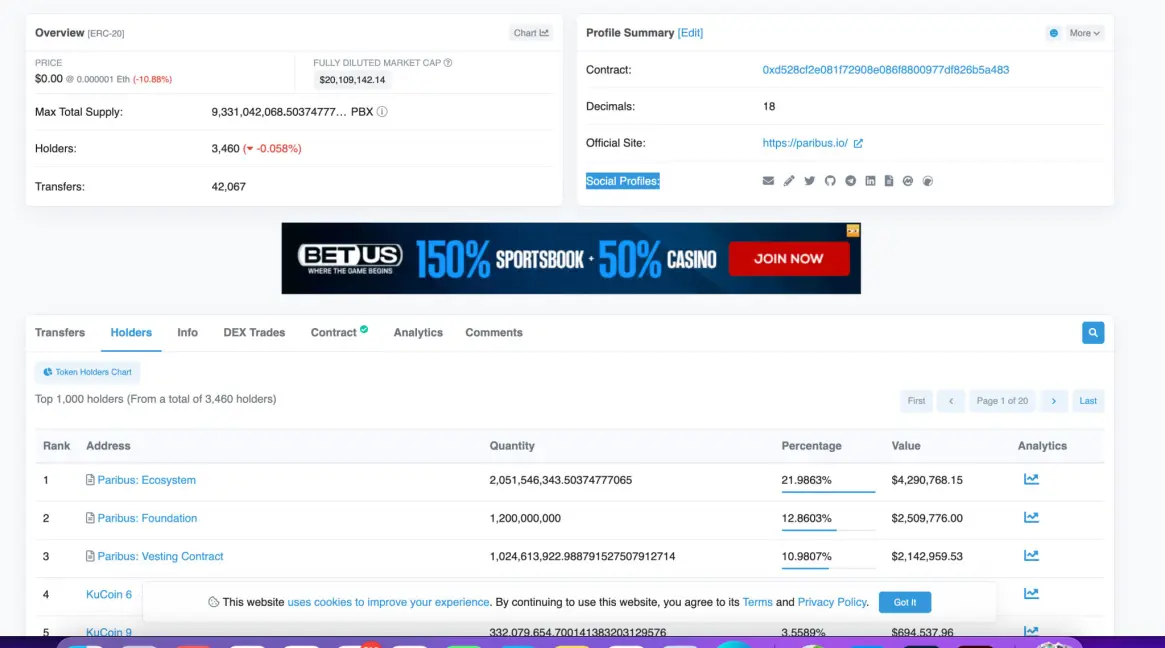Jump to Last holders page
The height and width of the screenshot is (648, 1165).
pyautogui.click(x=1088, y=401)
